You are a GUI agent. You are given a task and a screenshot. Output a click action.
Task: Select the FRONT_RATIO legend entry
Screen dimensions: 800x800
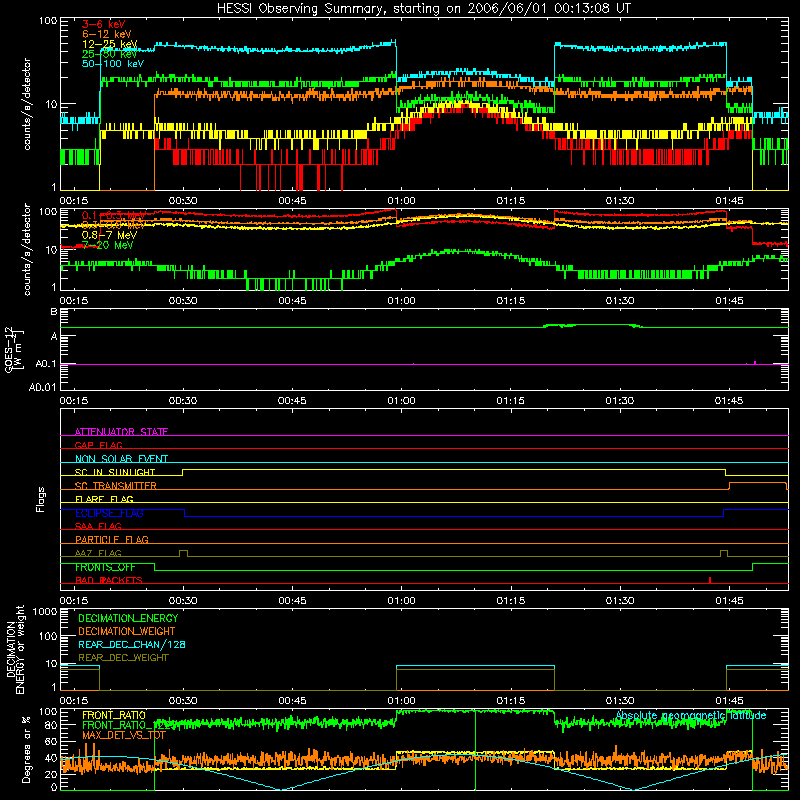coord(114,715)
